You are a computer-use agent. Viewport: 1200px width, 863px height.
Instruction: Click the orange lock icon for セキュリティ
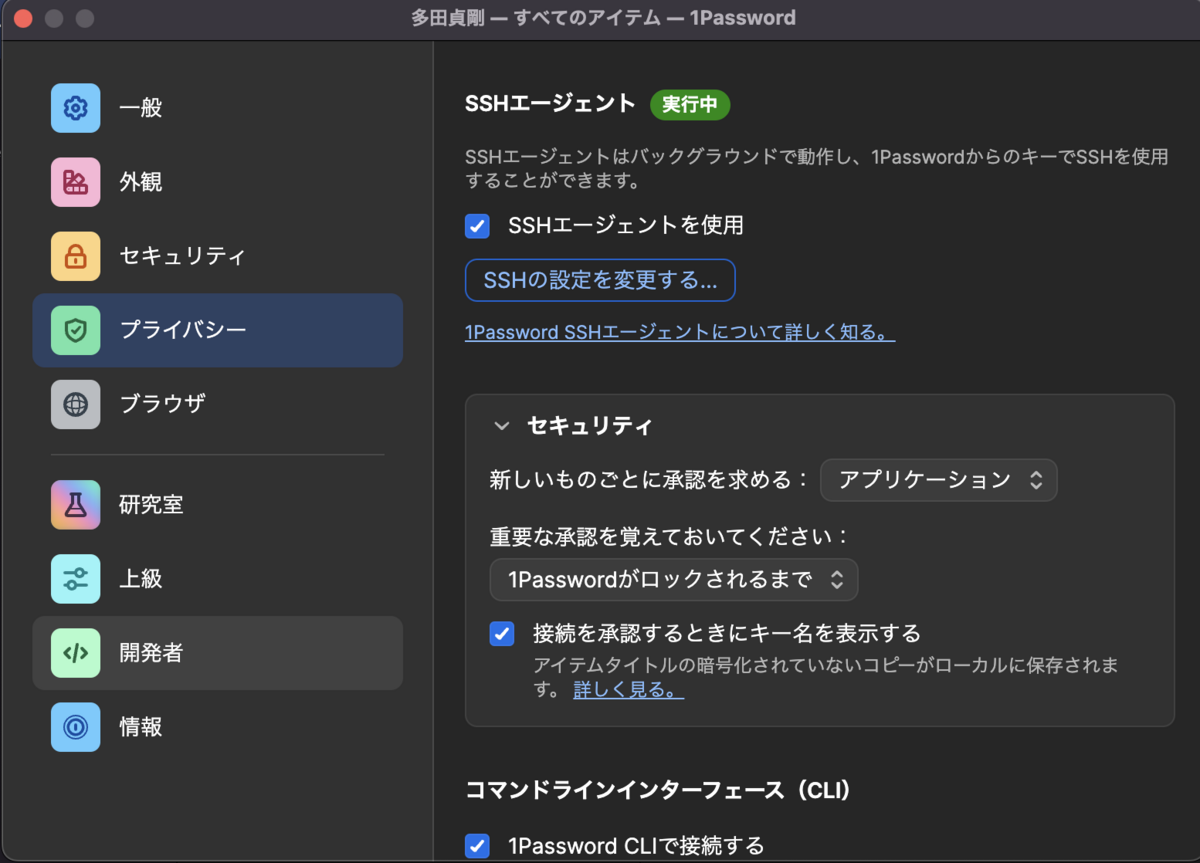75,256
